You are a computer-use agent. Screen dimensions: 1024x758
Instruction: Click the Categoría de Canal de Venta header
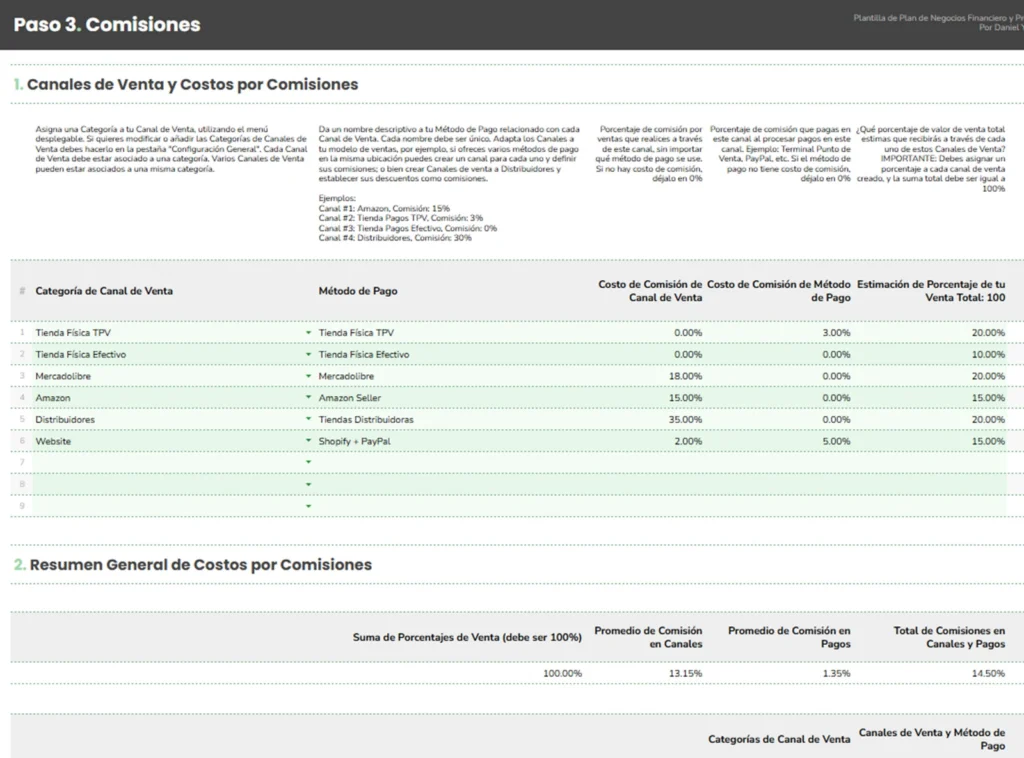[x=104, y=291]
